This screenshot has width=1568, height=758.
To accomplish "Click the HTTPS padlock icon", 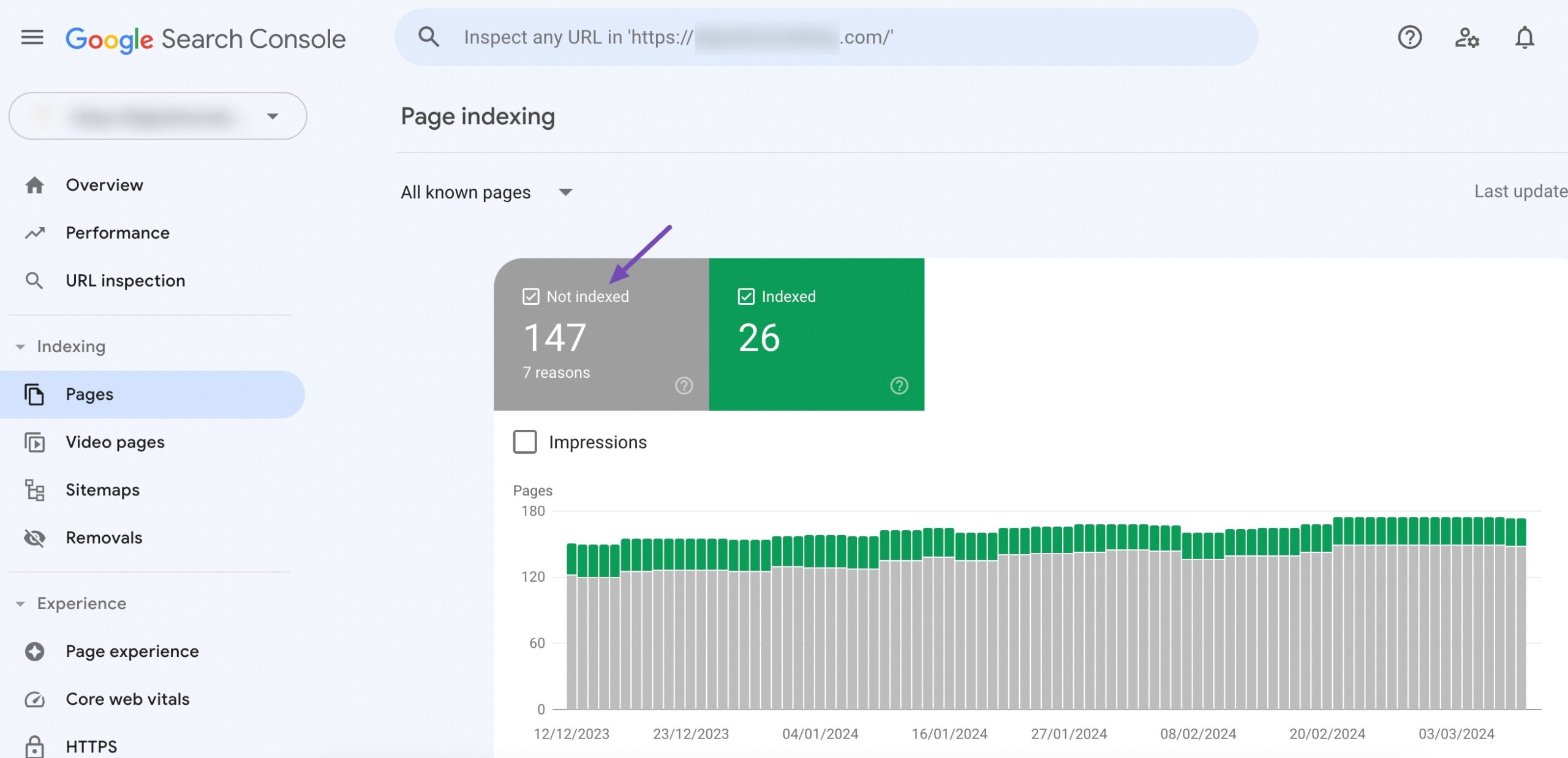I will [x=34, y=746].
